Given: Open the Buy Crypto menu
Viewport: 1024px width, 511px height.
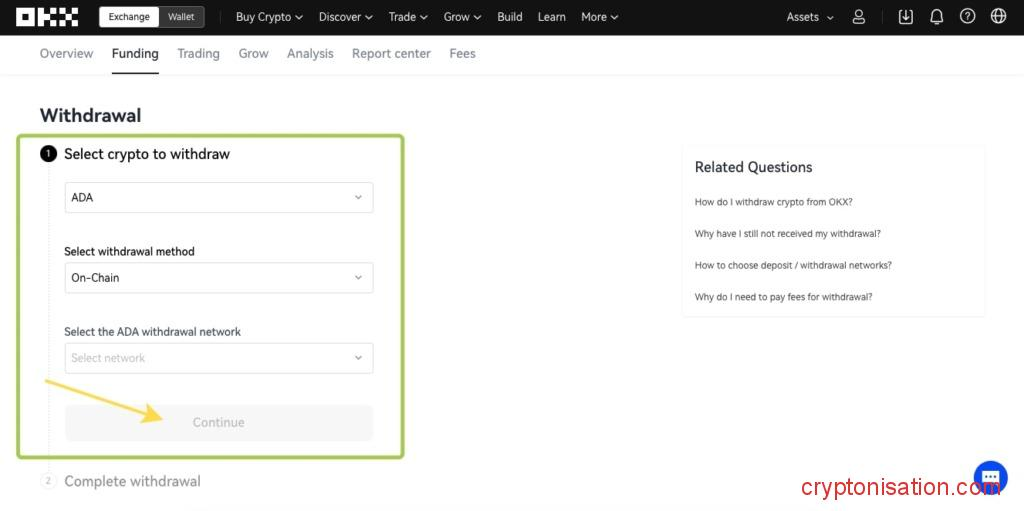Looking at the screenshot, I should [x=269, y=17].
